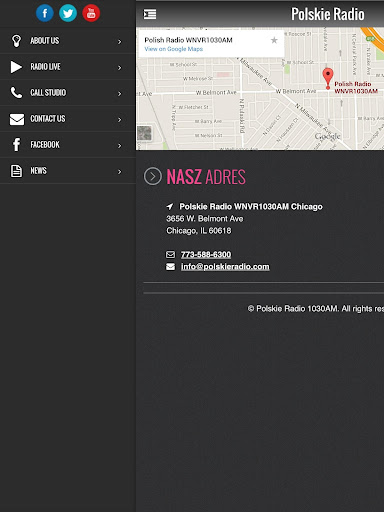Image resolution: width=384 pixels, height=512 pixels.
Task: Expand the Radio Live chevron
Action: [x=120, y=68]
